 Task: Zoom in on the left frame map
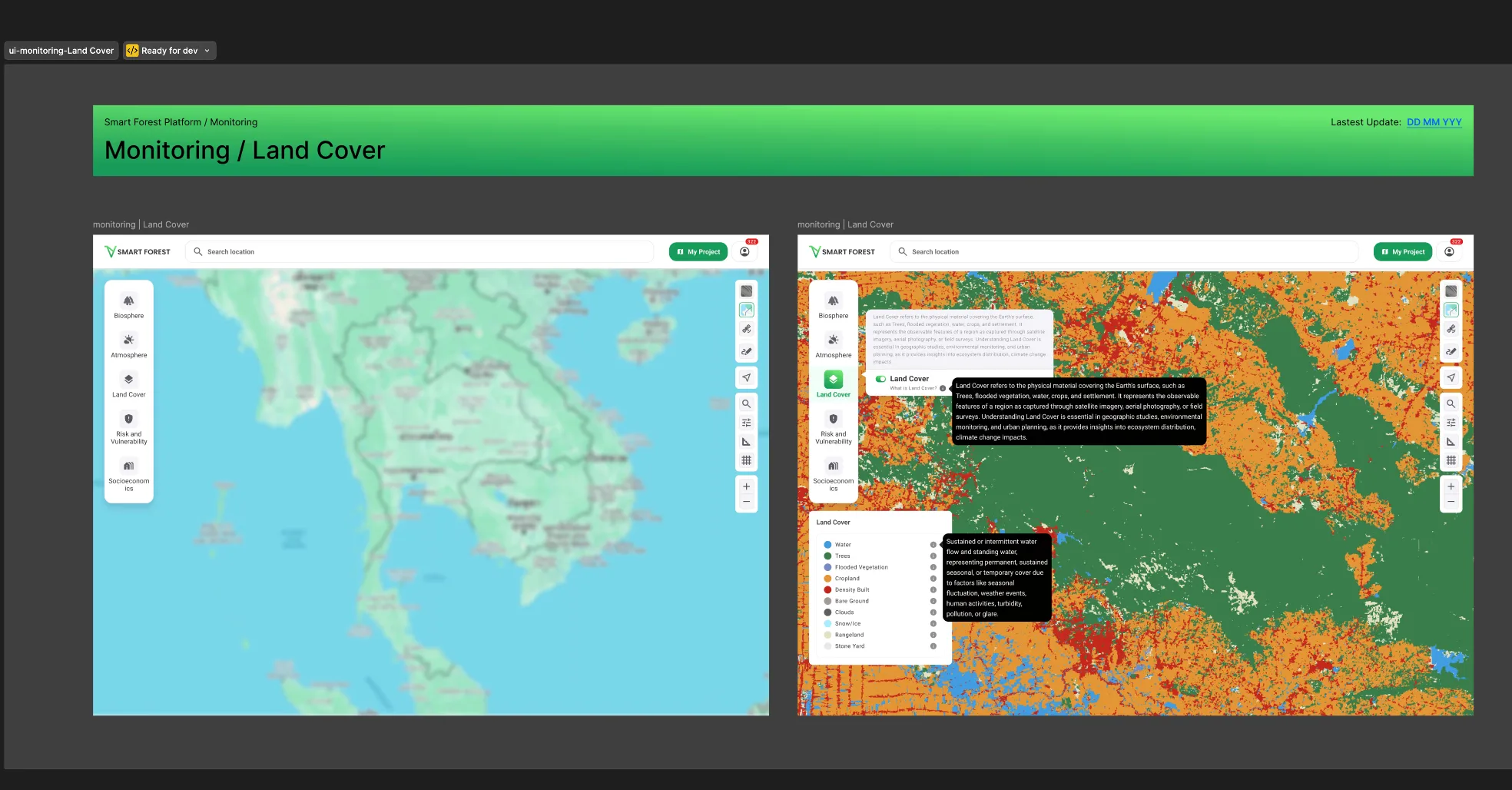coord(746,486)
